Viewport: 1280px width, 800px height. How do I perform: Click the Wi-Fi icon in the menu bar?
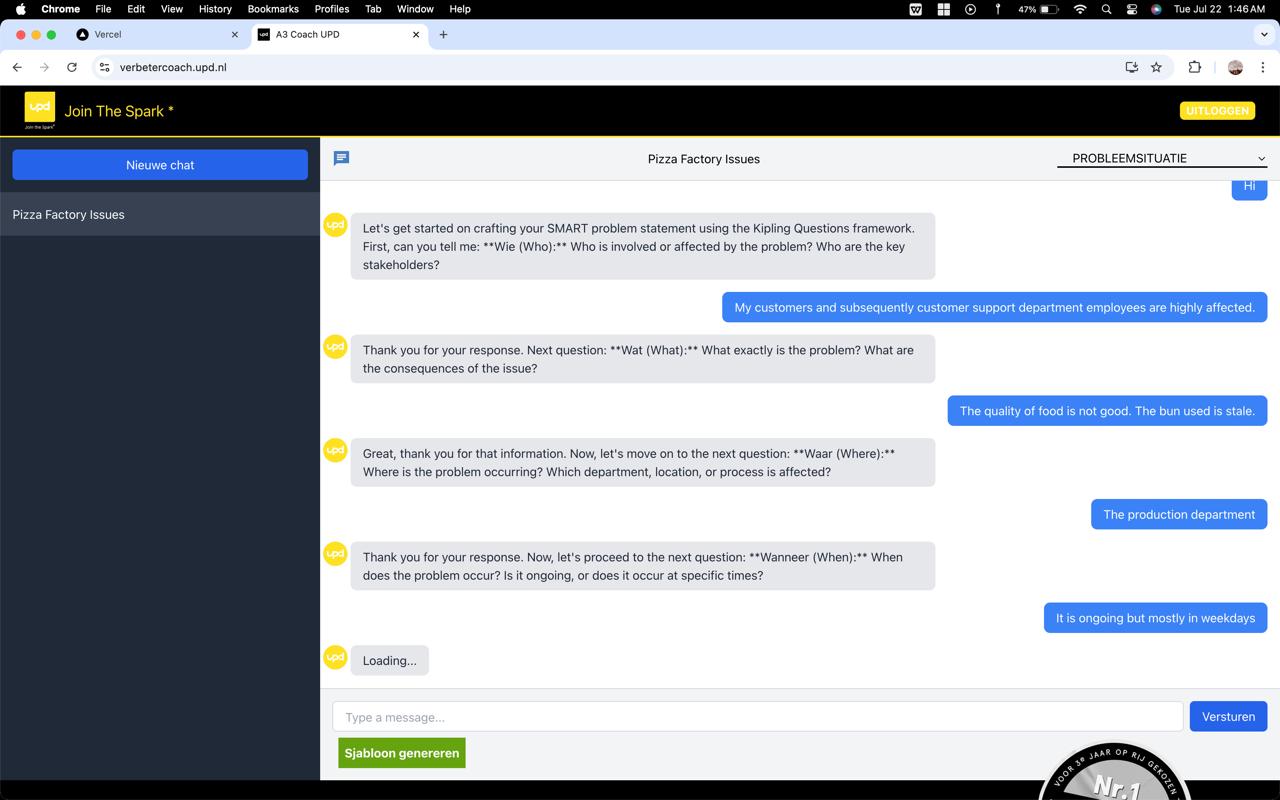click(1080, 9)
